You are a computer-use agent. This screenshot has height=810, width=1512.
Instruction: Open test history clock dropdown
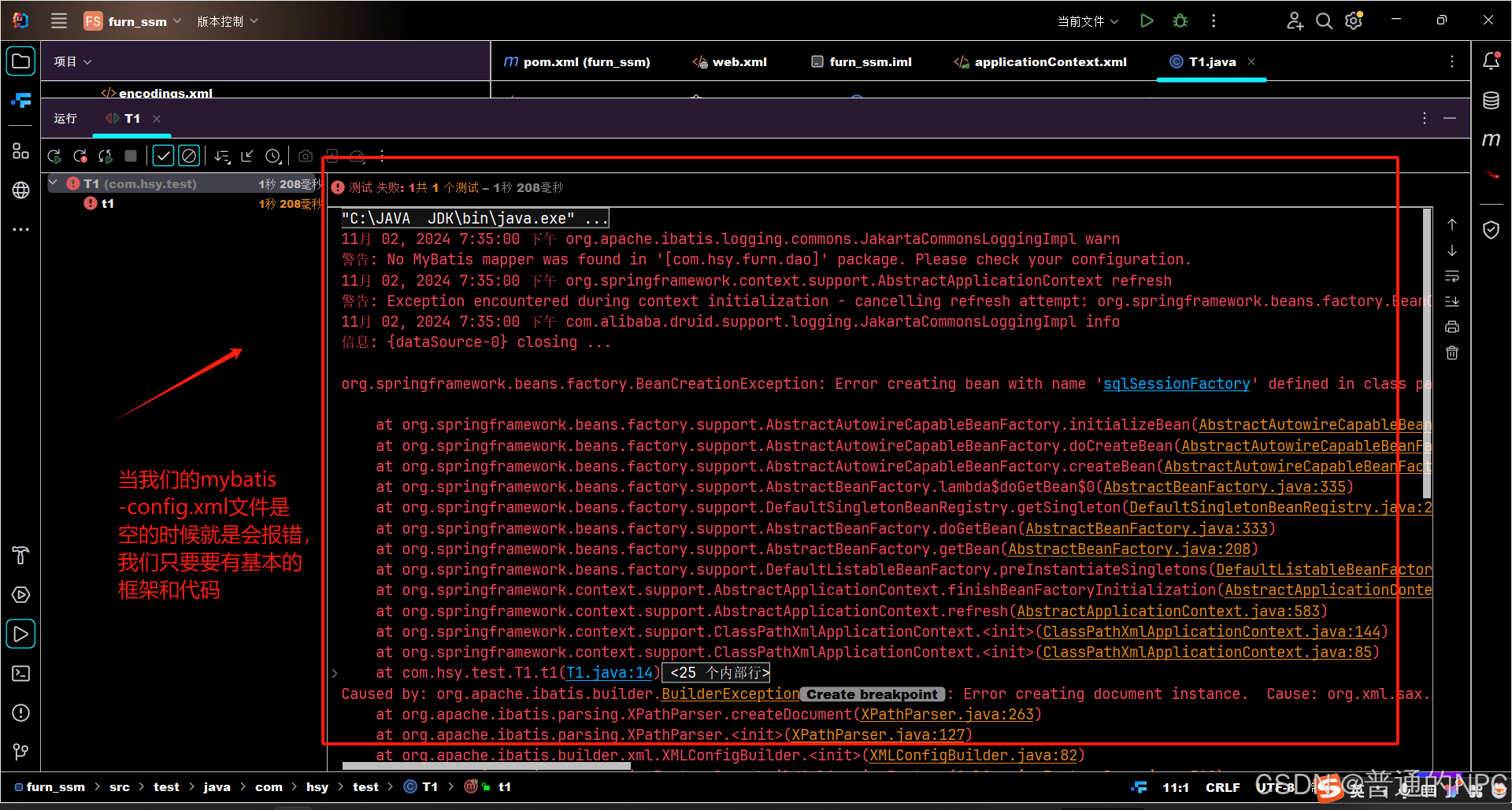pos(273,156)
